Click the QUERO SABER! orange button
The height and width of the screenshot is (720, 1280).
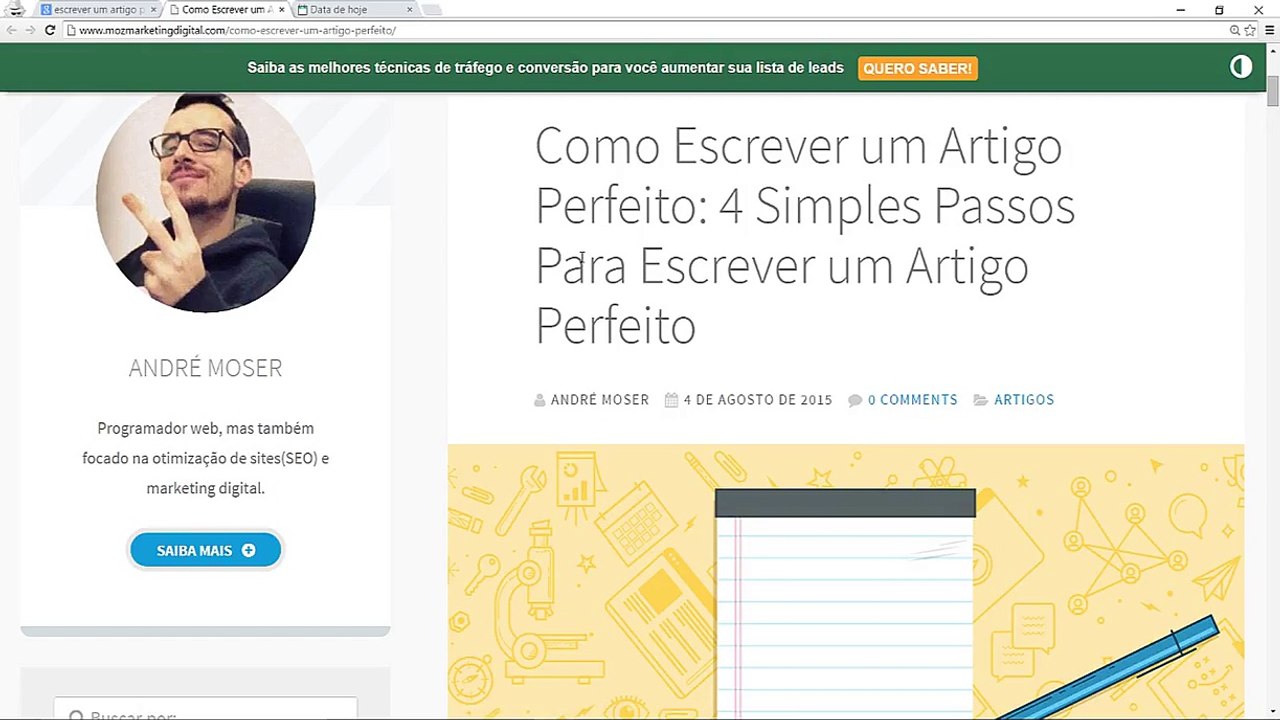(917, 68)
